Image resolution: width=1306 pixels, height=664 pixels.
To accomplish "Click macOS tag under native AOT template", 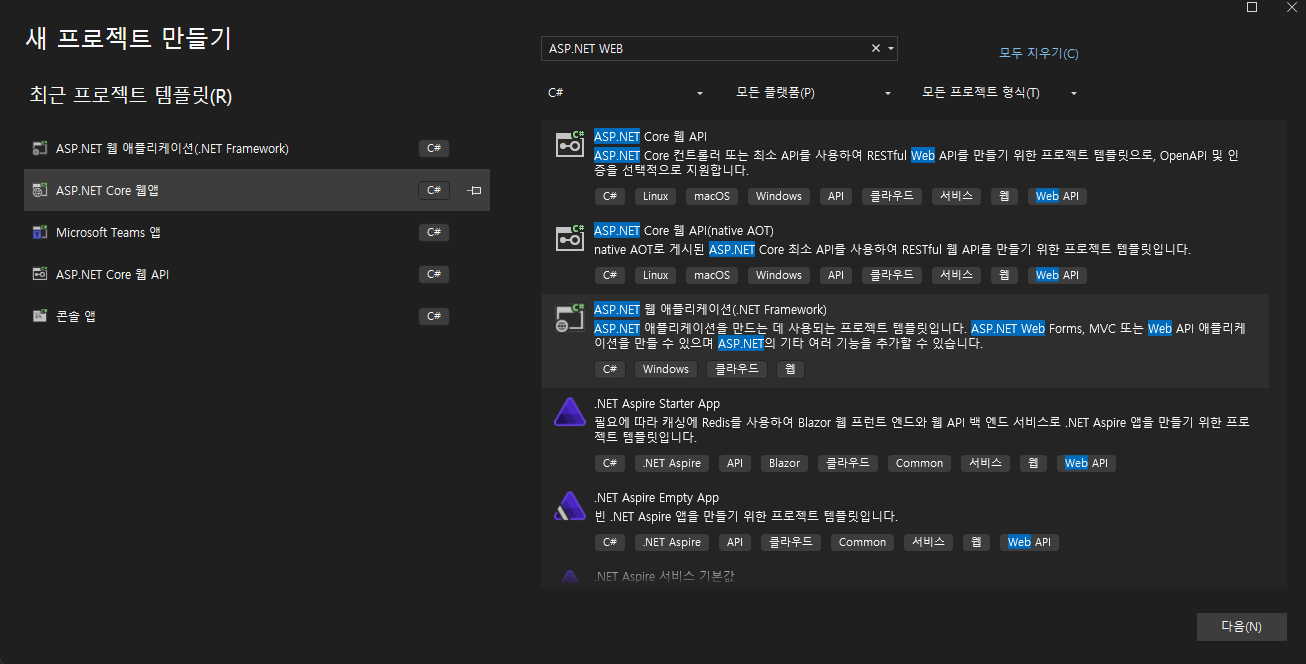I will (712, 275).
